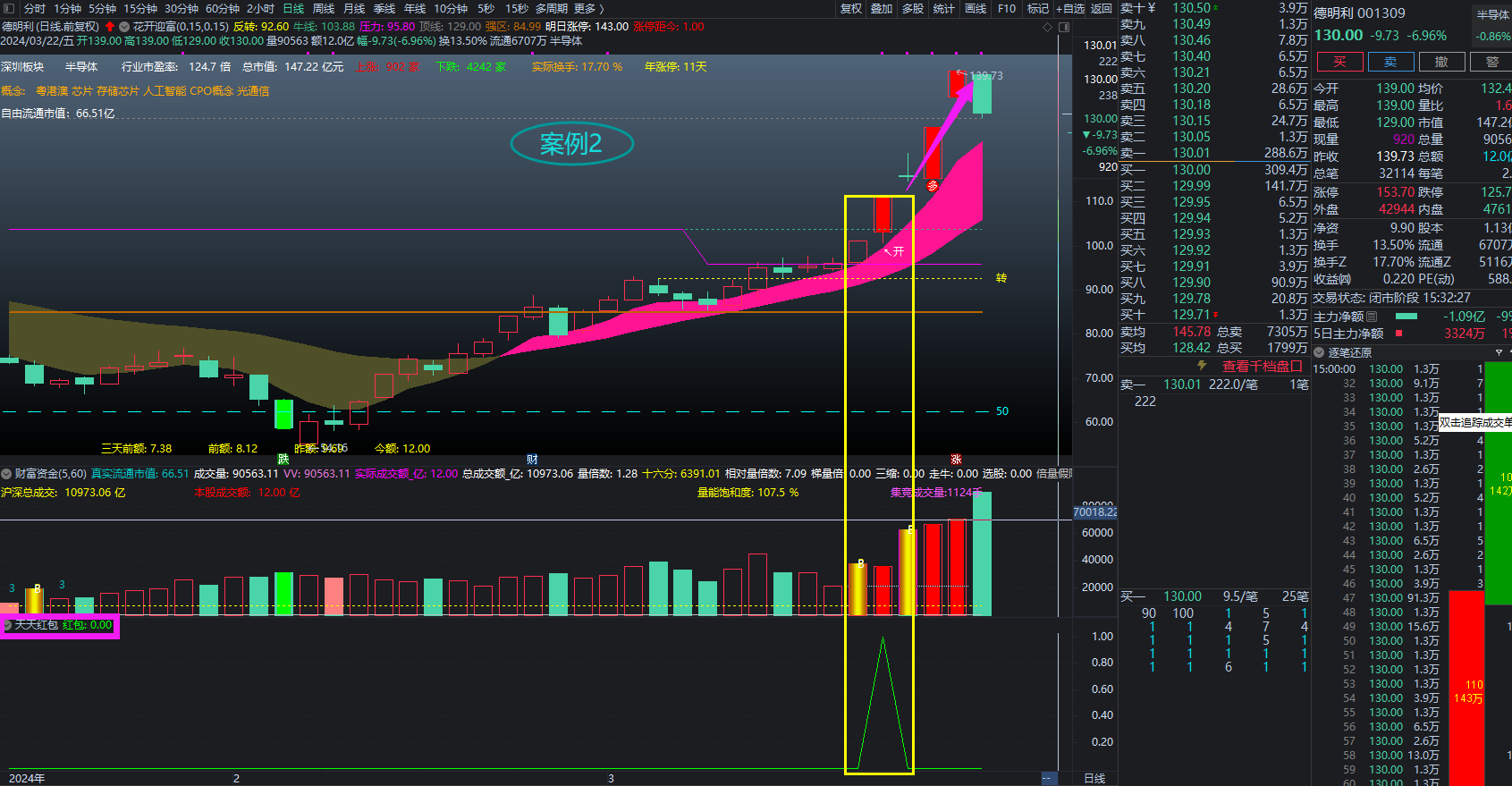Click the gear icon before 天天红包 indicator
This screenshot has width=1512, height=786.
(x=7, y=625)
